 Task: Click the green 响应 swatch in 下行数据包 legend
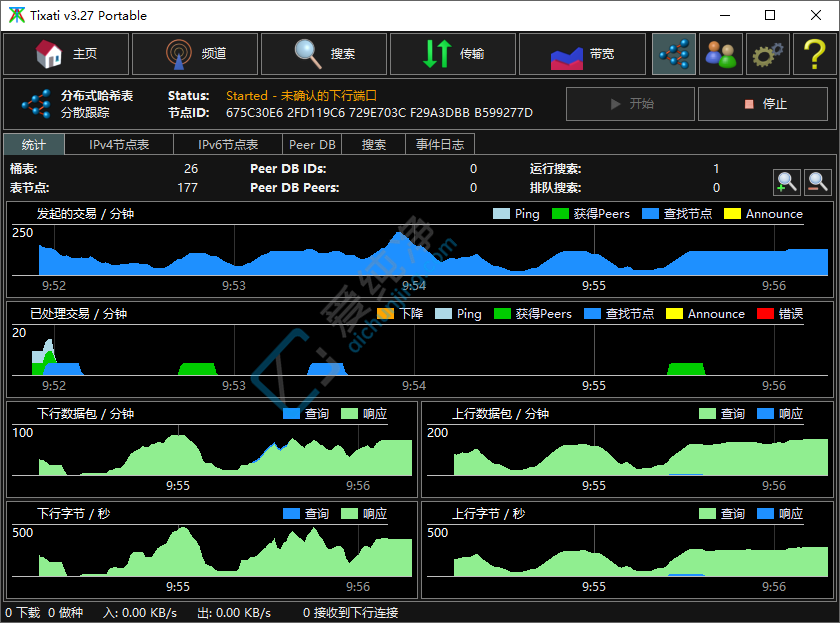click(x=349, y=414)
